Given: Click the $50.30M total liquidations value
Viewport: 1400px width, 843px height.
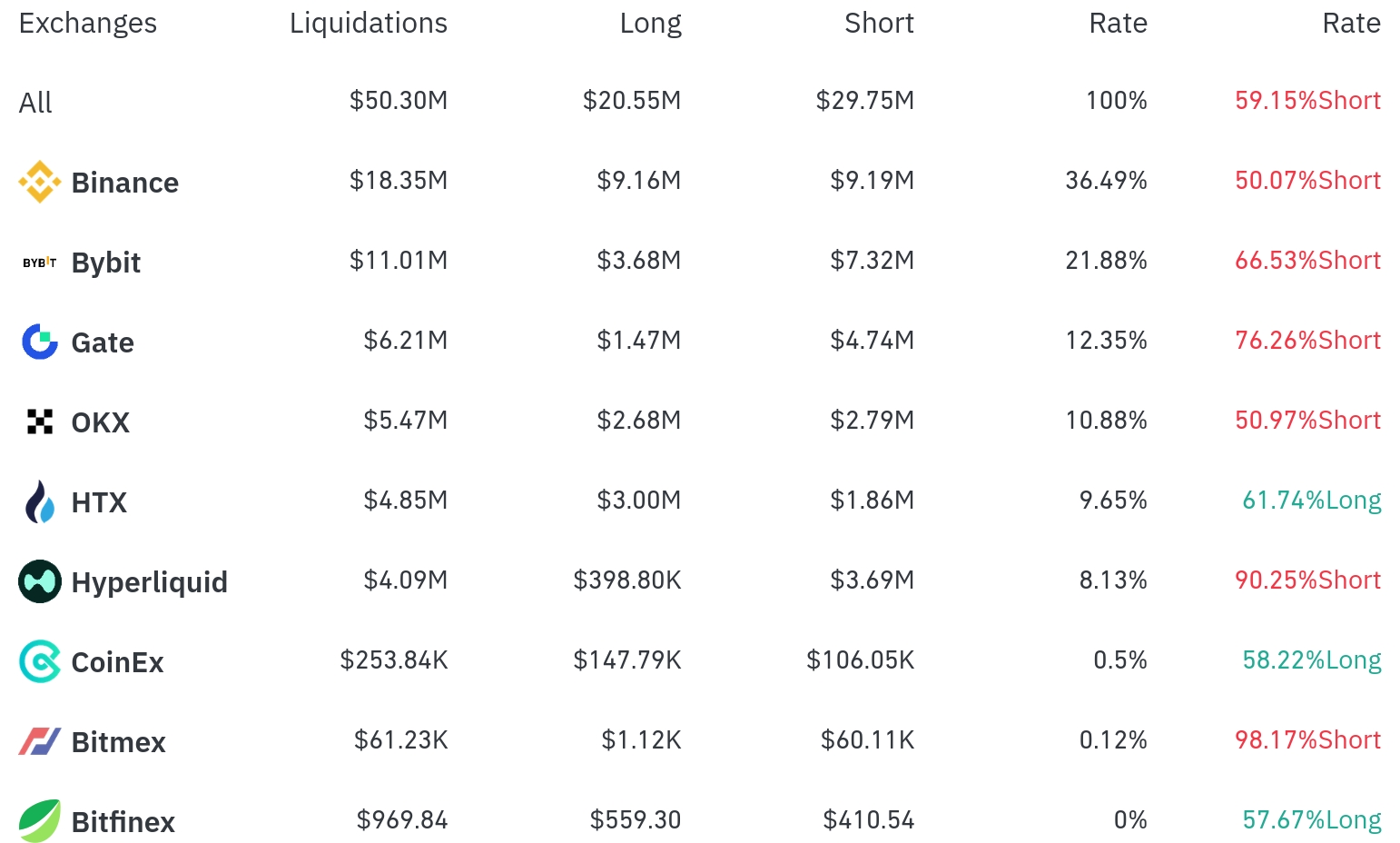Looking at the screenshot, I should coord(399,101).
